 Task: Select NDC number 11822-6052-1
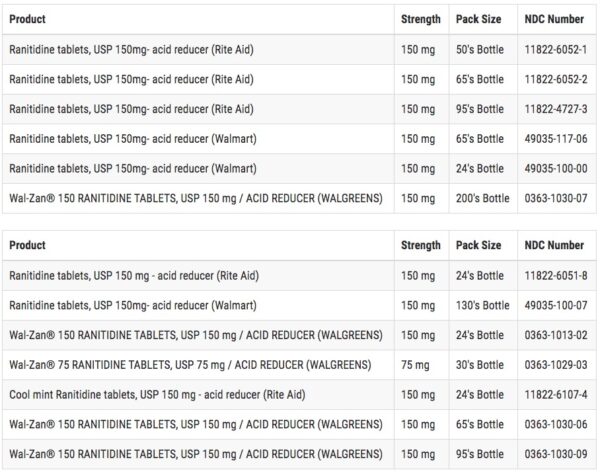pyautogui.click(x=555, y=49)
